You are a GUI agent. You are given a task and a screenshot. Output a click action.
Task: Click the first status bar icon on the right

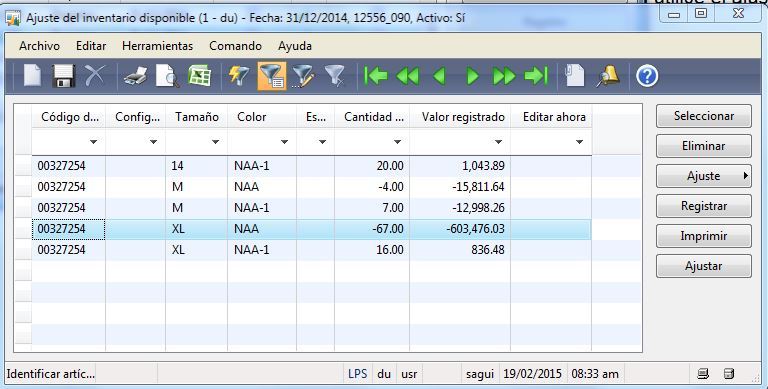(703, 374)
